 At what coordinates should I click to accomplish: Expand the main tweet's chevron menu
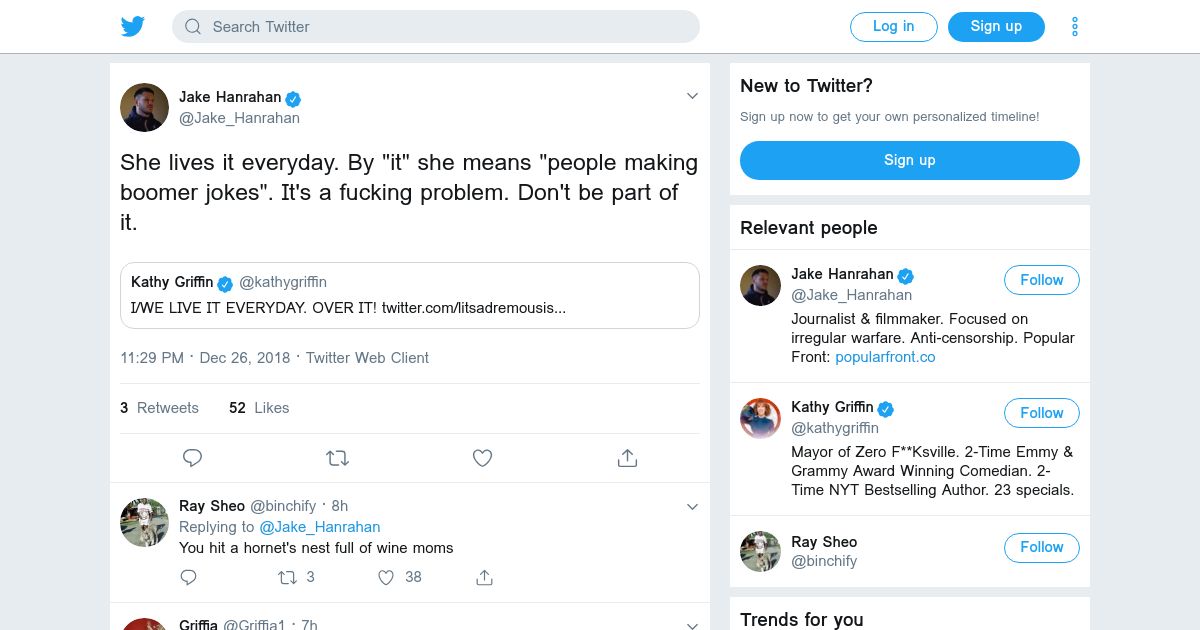click(x=692, y=96)
